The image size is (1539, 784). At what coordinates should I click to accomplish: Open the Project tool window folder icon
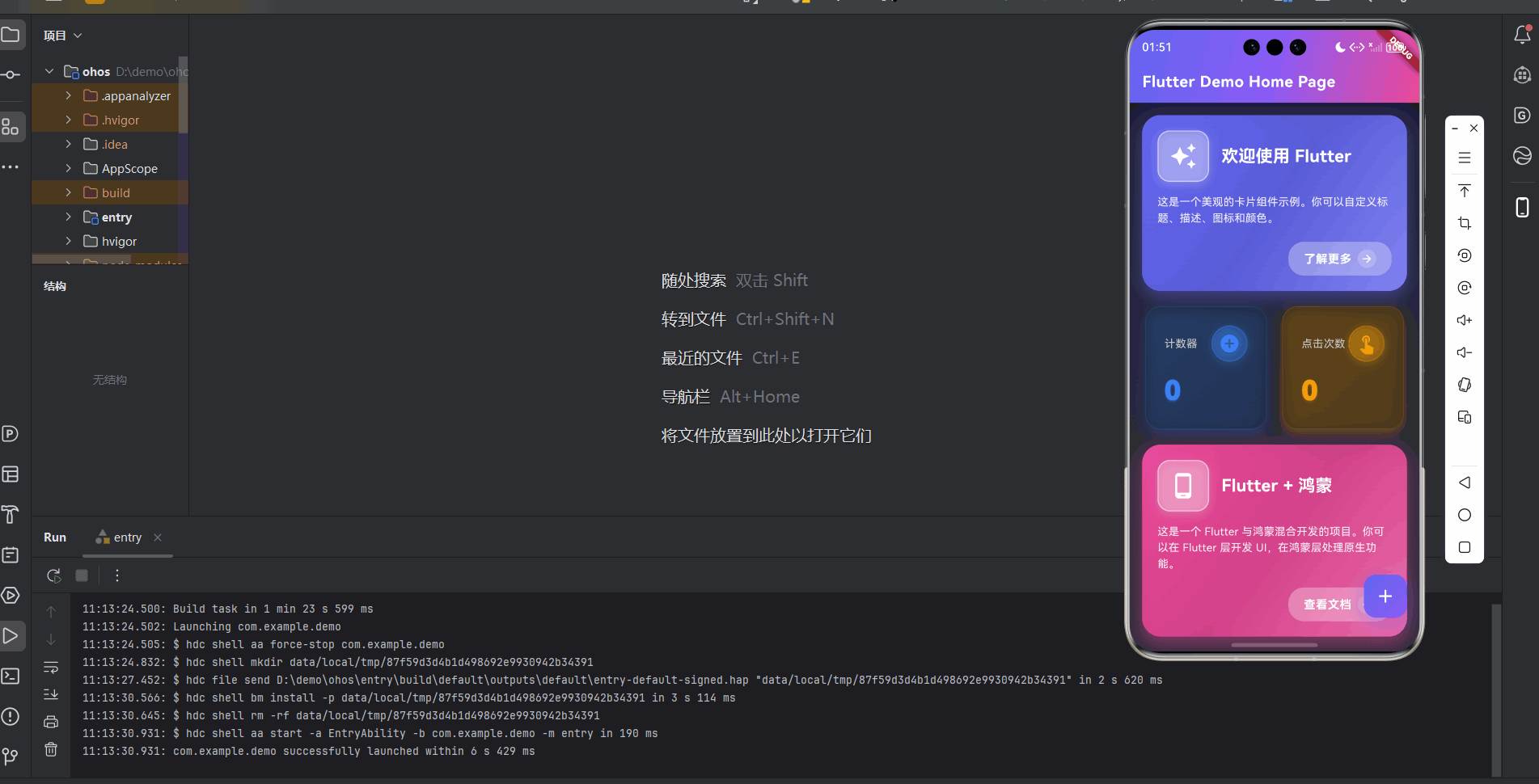11,35
